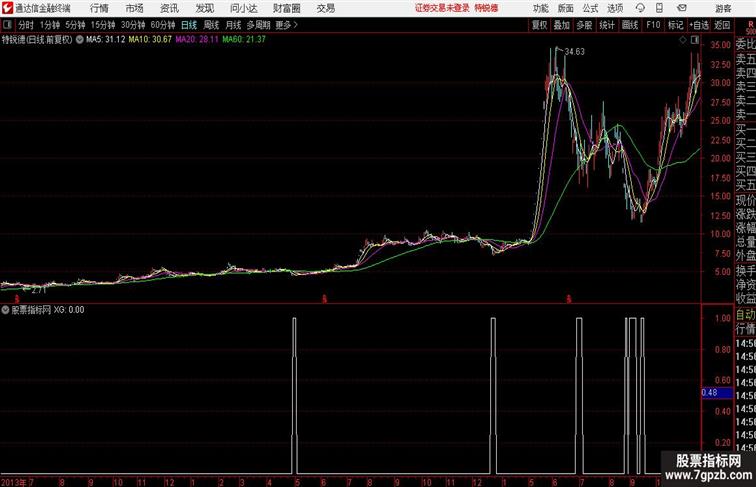Click the MA20: 28.11 label

[x=197, y=40]
